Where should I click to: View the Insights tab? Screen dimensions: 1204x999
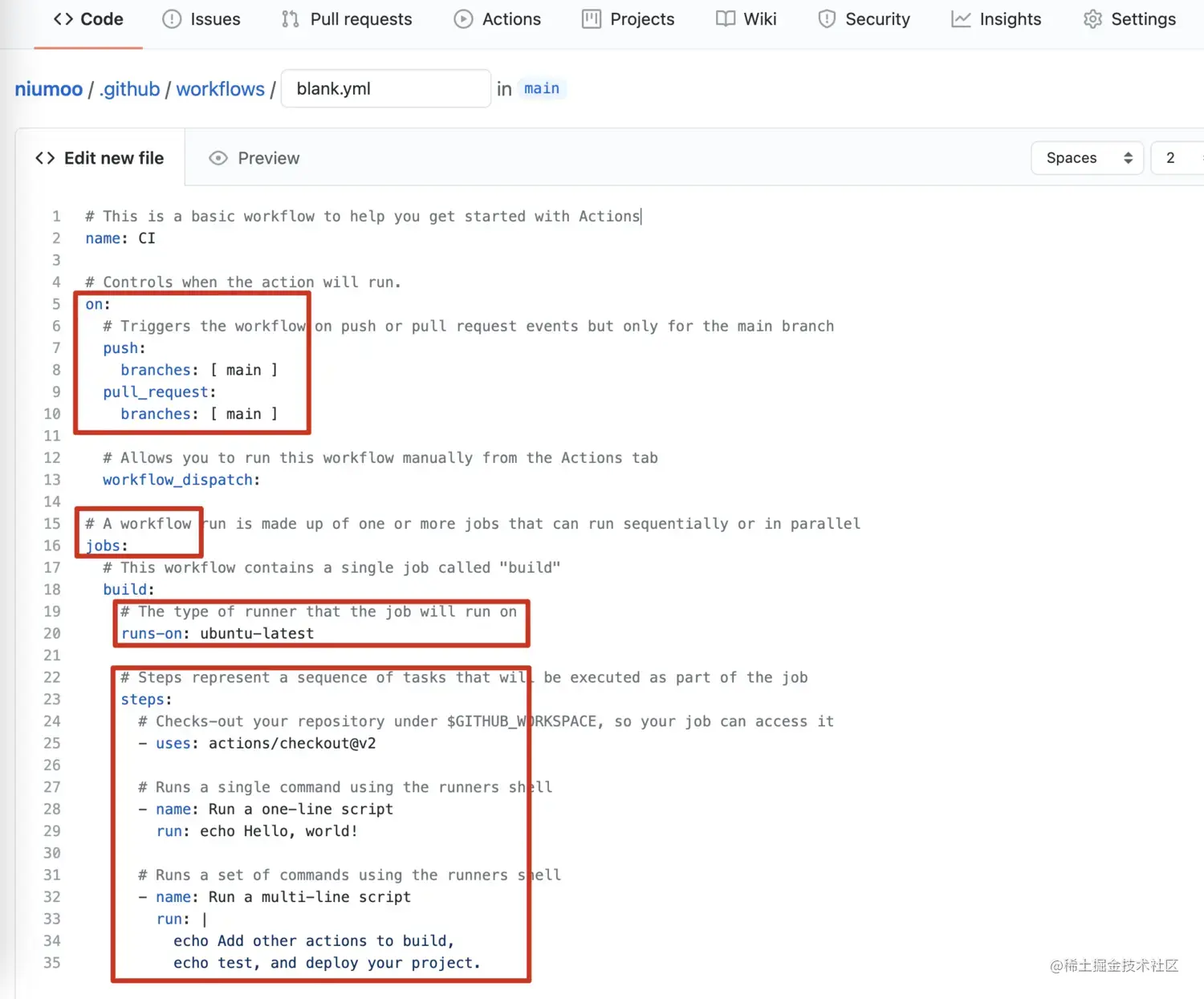[x=996, y=19]
